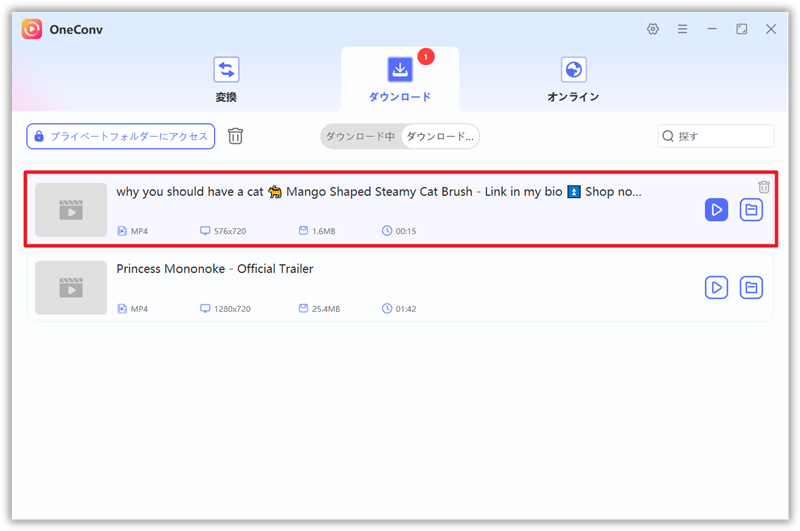
Task: Click the toolbar trash delete-all icon
Action: click(235, 136)
